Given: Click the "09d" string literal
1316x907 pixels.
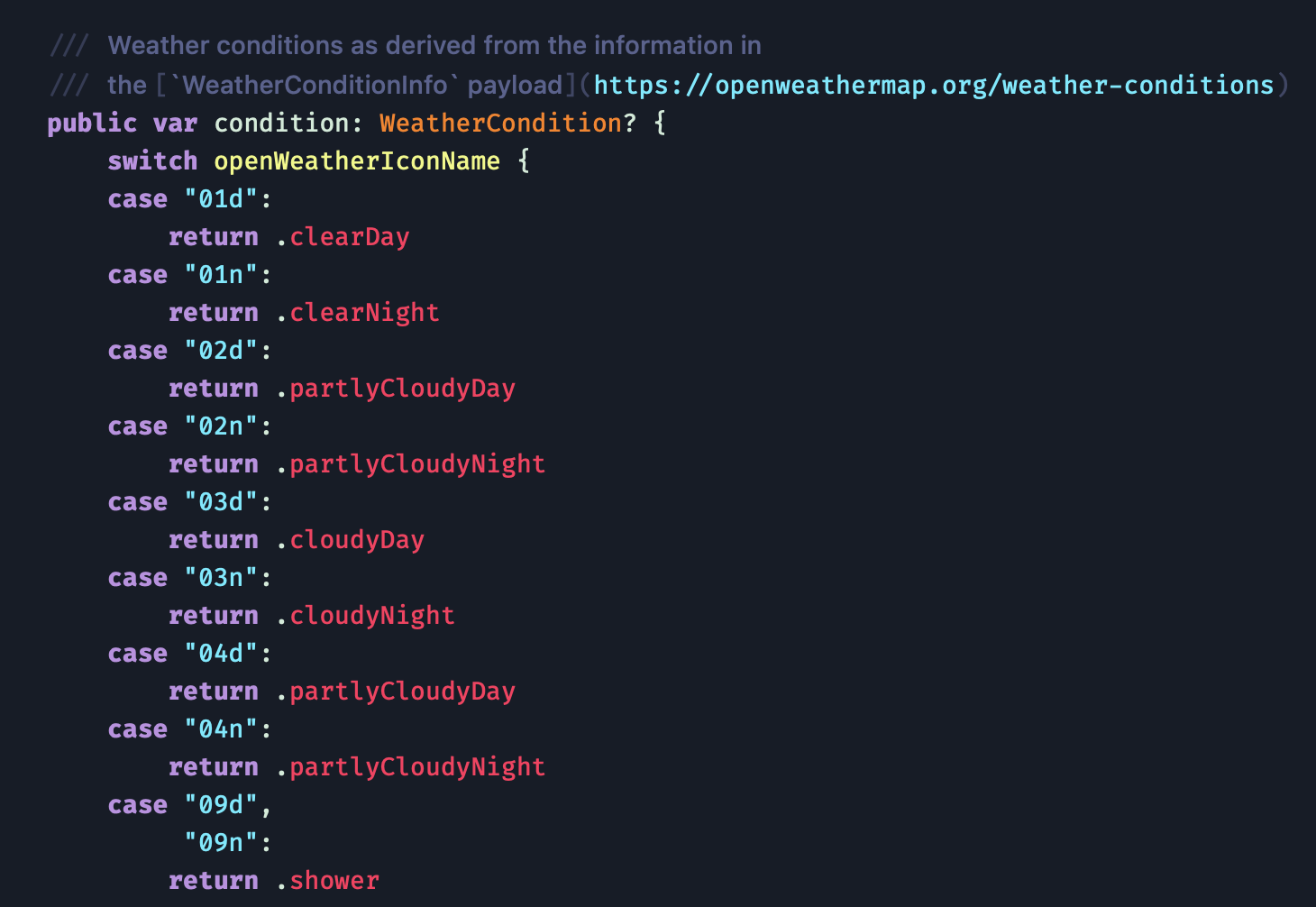Looking at the screenshot, I should (x=222, y=804).
